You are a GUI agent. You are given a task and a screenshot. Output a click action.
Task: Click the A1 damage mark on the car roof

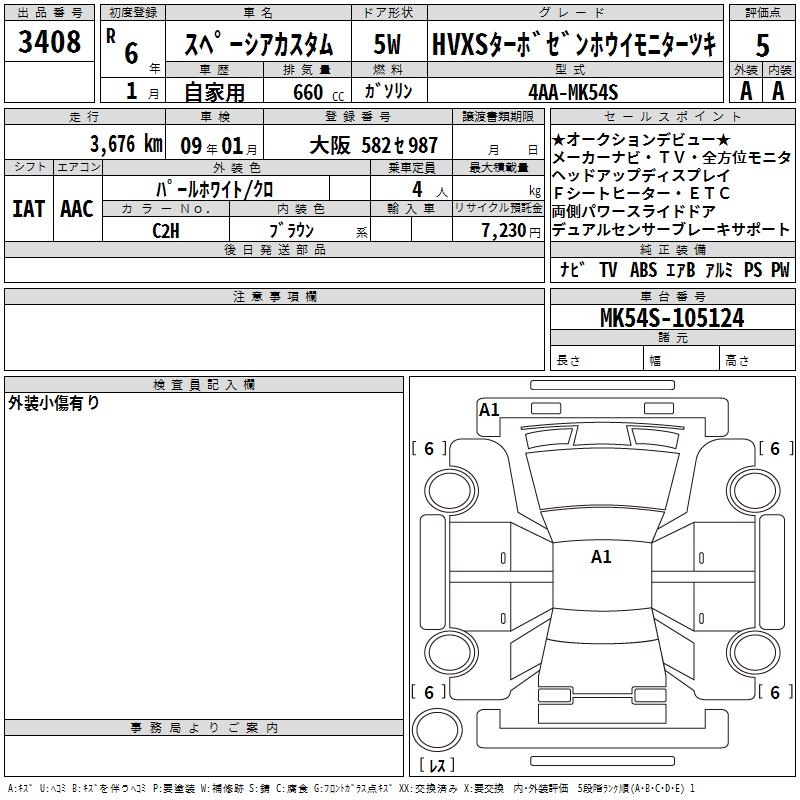(x=601, y=557)
